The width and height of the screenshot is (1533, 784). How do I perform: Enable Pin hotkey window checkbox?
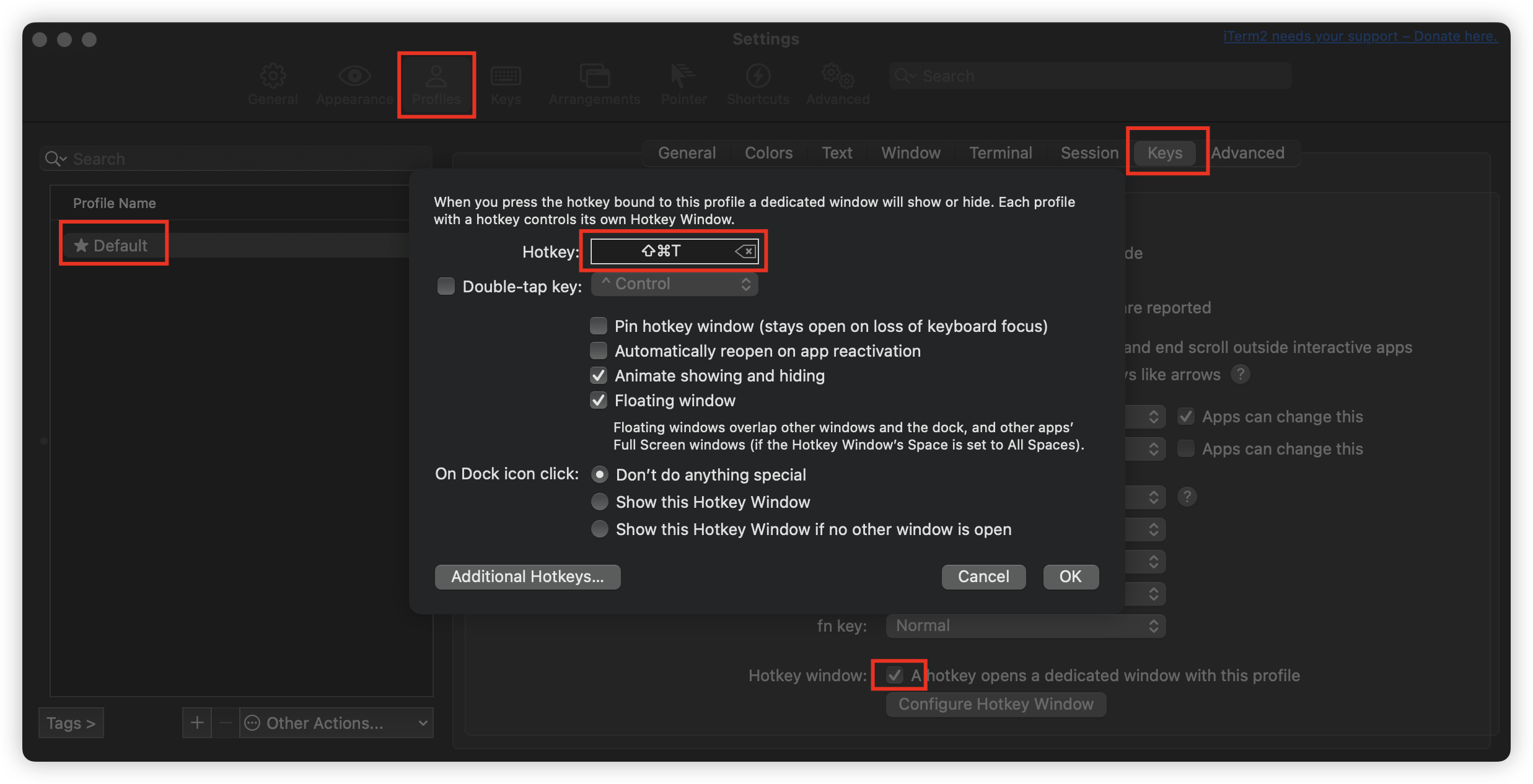pos(599,326)
